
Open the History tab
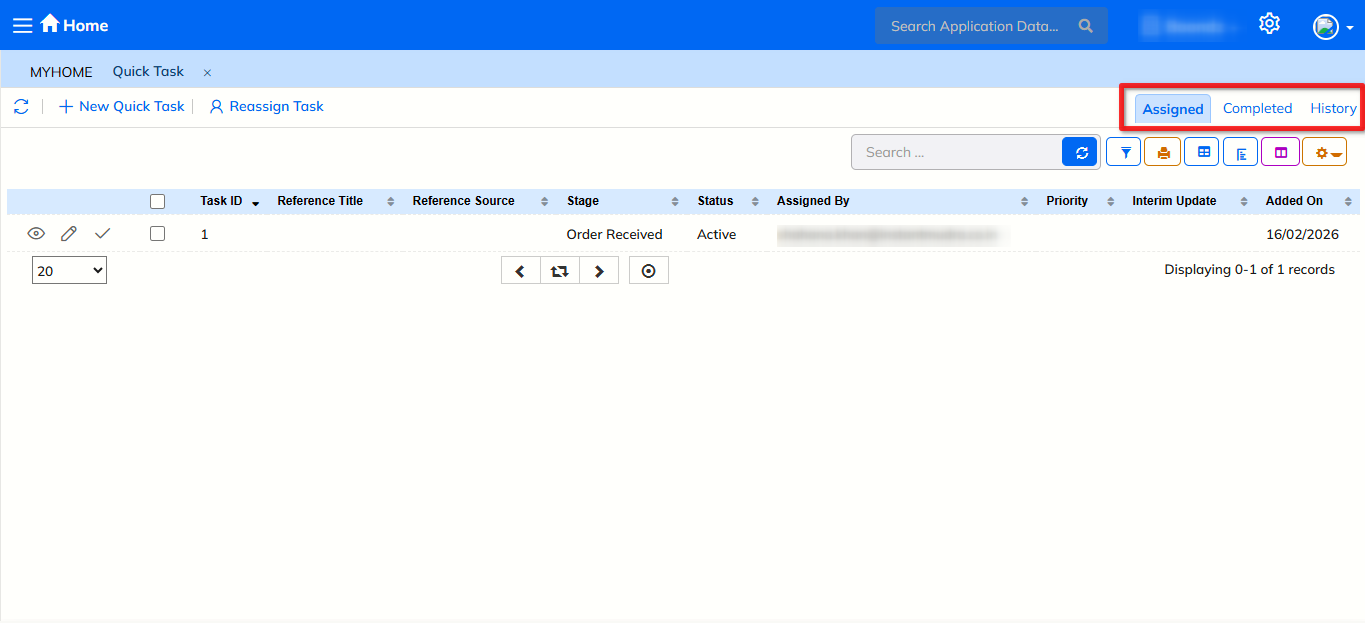coord(1333,108)
